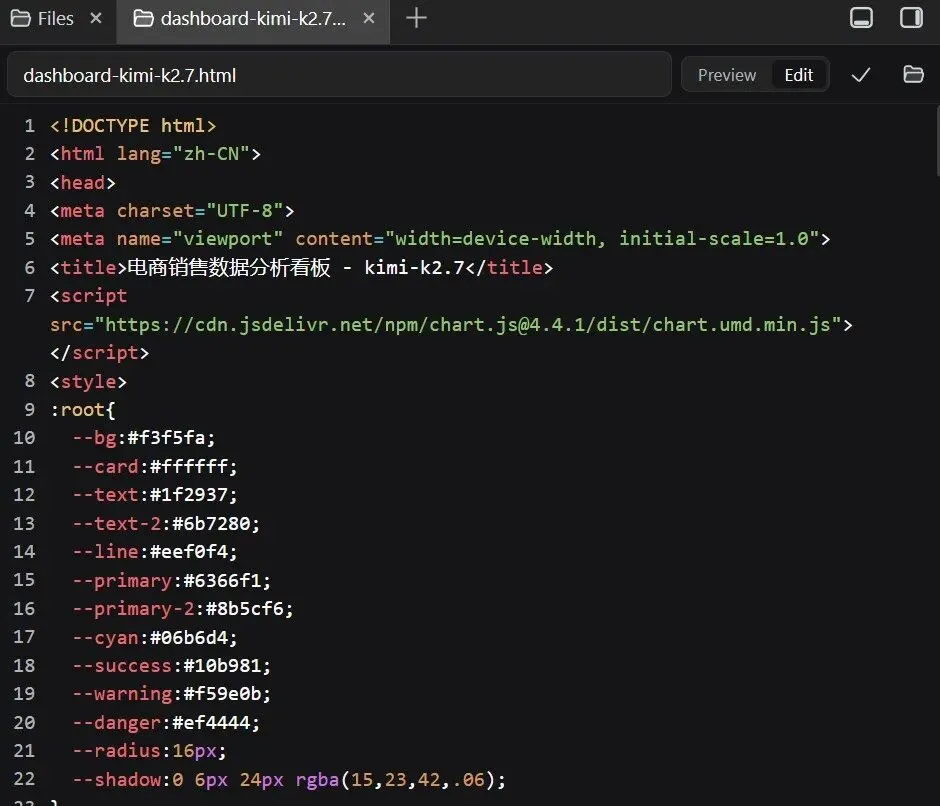Click the <style> tag on line 8

coord(88,381)
